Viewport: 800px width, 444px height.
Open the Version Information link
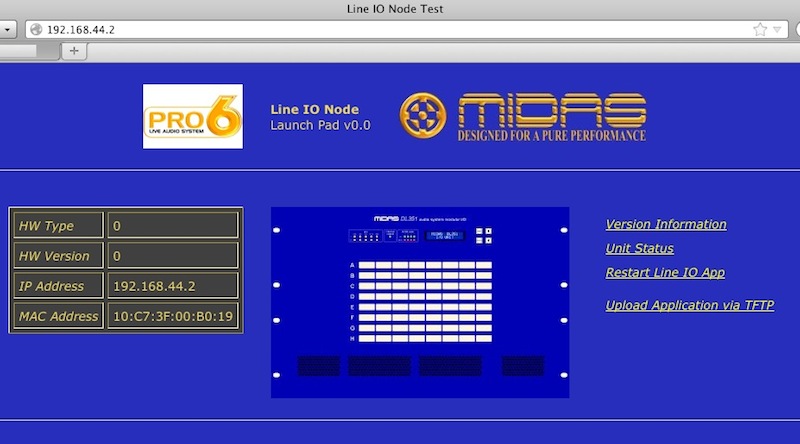pos(666,225)
